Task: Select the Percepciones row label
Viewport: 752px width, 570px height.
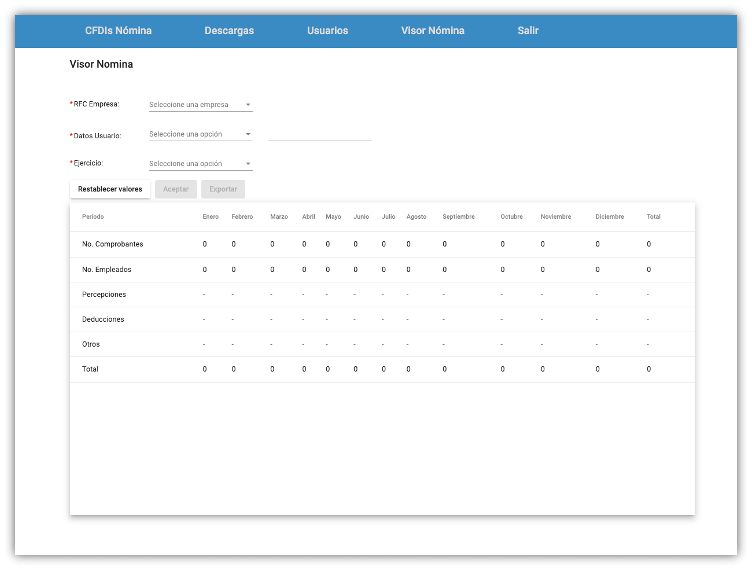Action: 104,294
